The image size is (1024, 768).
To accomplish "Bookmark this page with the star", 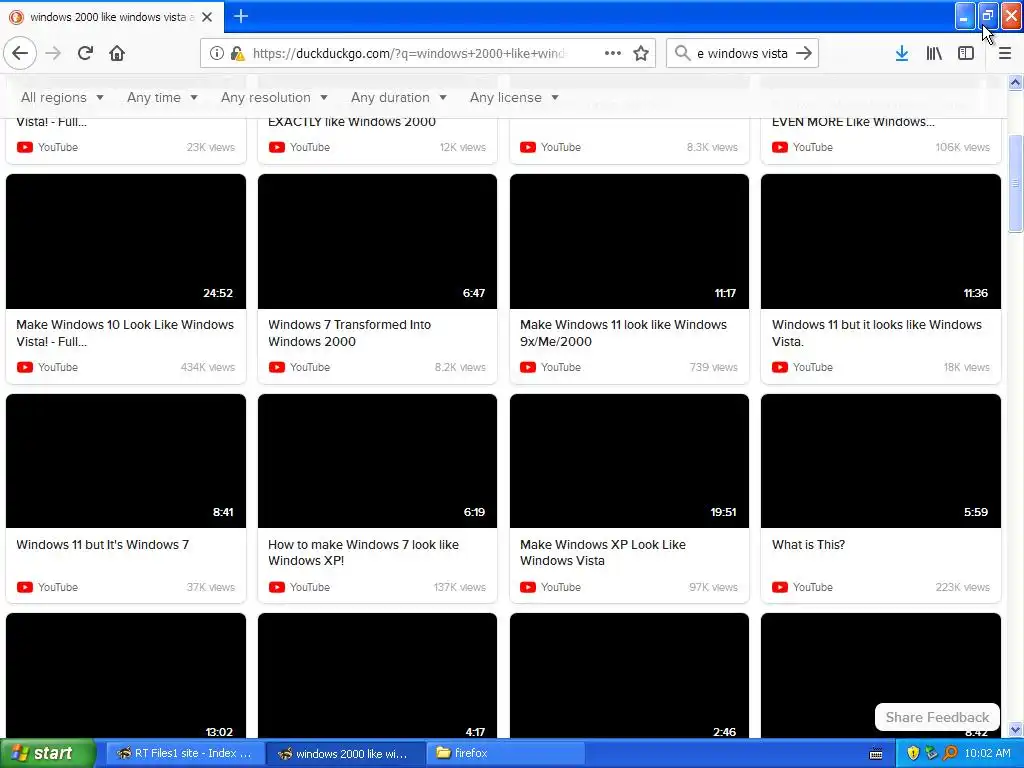I will [641, 54].
